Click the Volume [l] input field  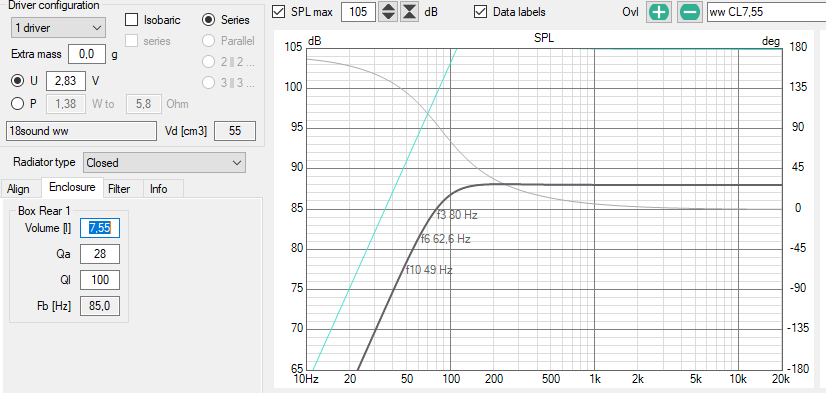click(x=100, y=228)
